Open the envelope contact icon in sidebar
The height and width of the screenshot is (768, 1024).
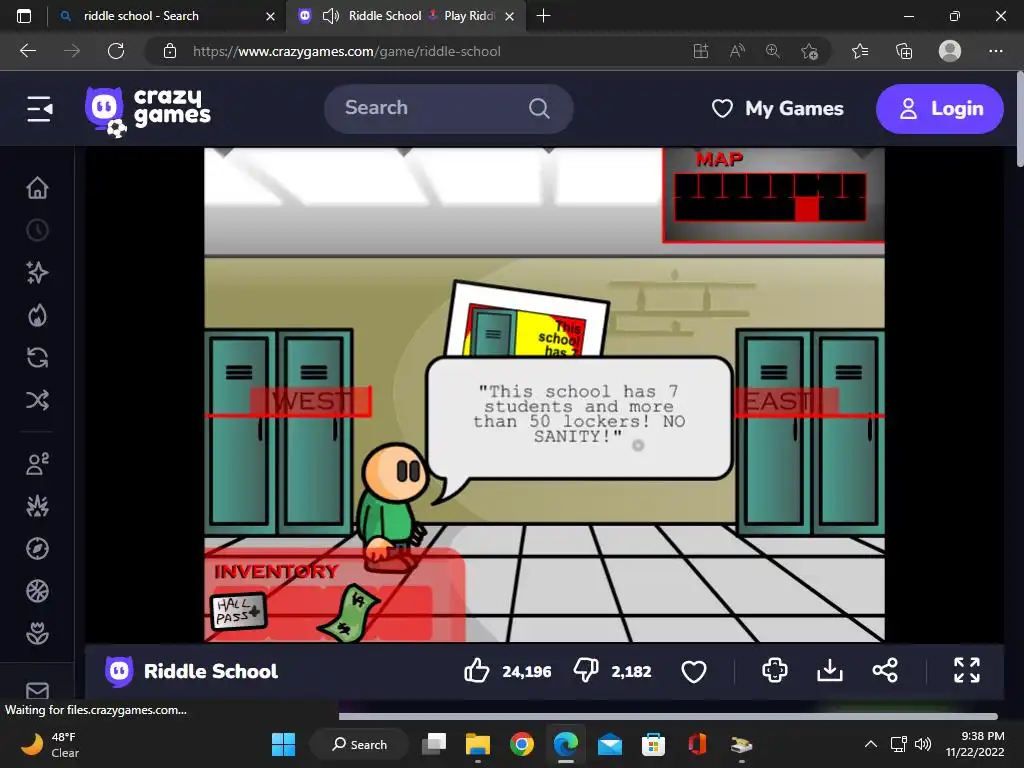tap(37, 690)
